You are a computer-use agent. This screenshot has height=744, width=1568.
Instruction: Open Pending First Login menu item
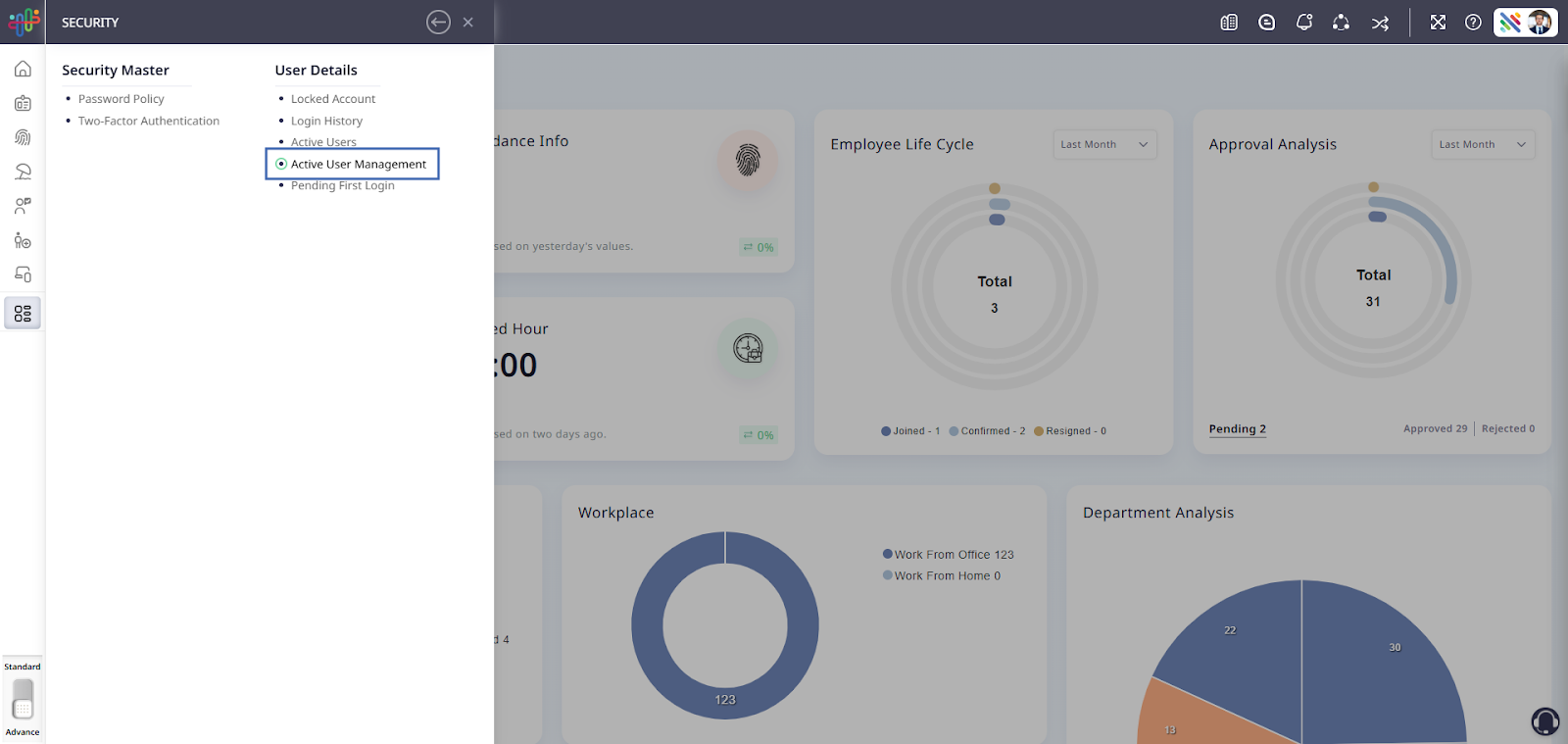[x=343, y=185]
